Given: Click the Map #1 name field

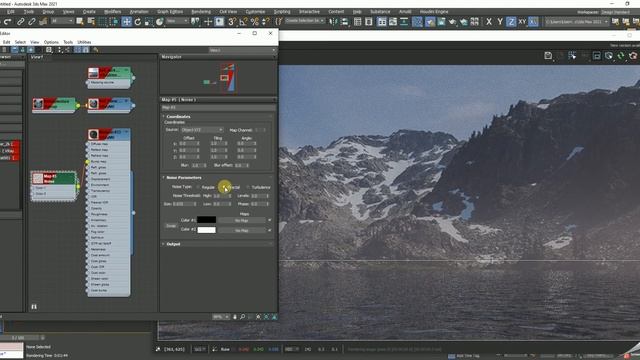Looking at the screenshot, I should 218,108.
